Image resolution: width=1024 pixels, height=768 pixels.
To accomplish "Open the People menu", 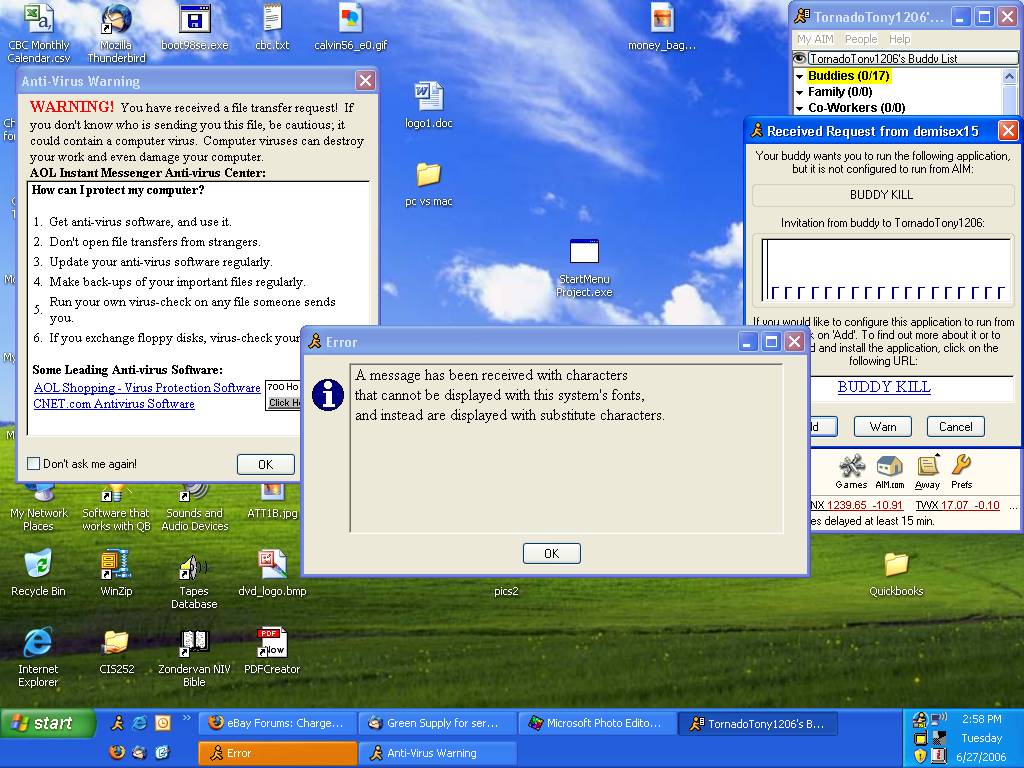I will click(860, 39).
